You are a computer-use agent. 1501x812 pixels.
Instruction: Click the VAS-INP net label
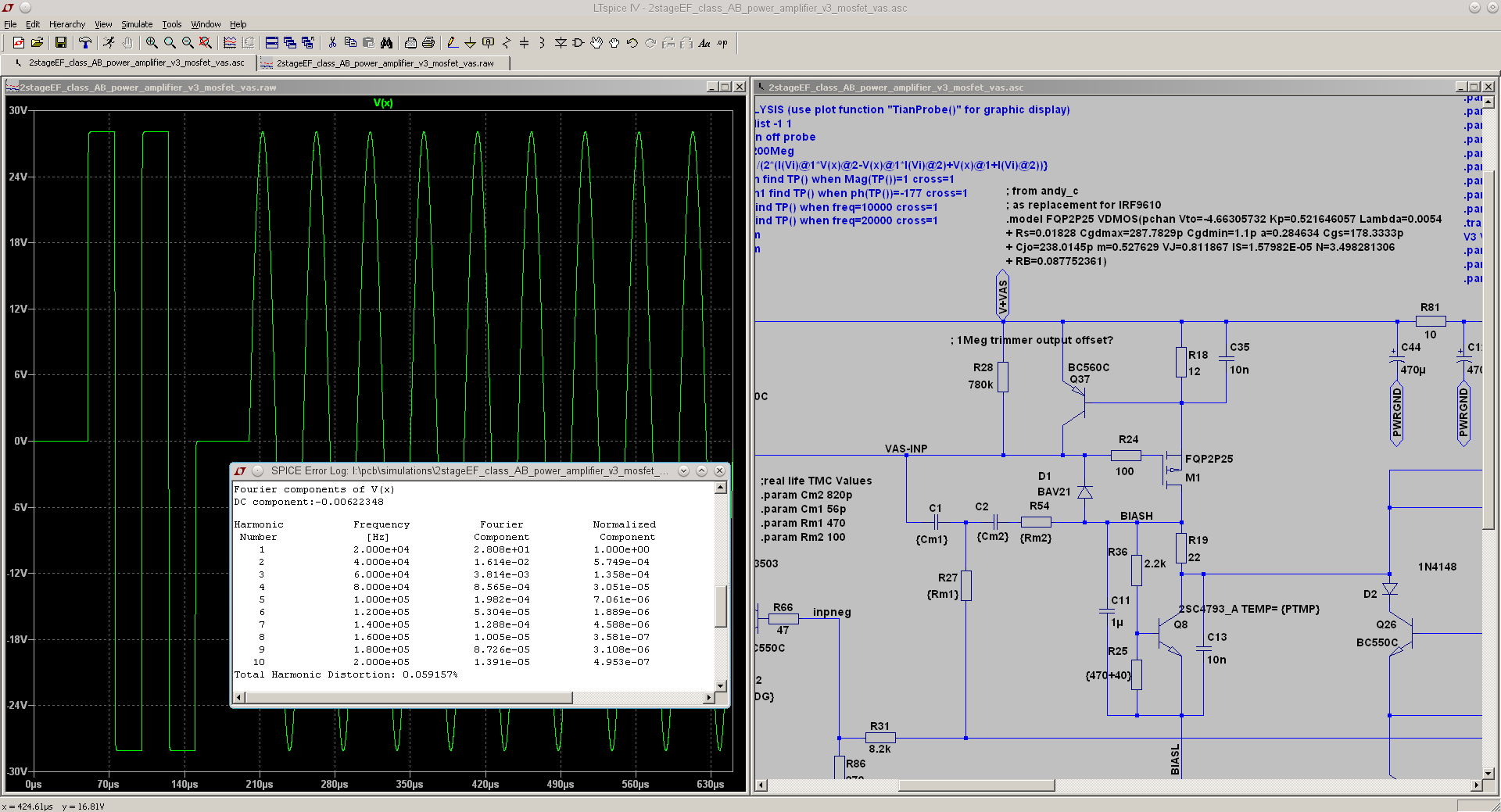click(906, 449)
